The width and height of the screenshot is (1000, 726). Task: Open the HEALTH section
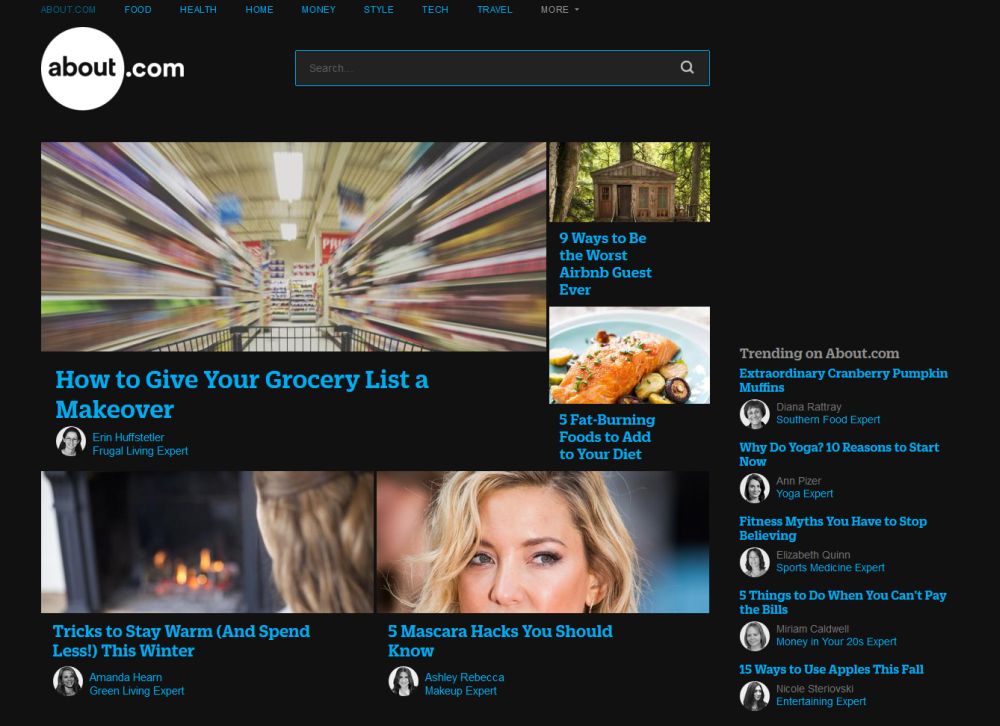pos(198,9)
